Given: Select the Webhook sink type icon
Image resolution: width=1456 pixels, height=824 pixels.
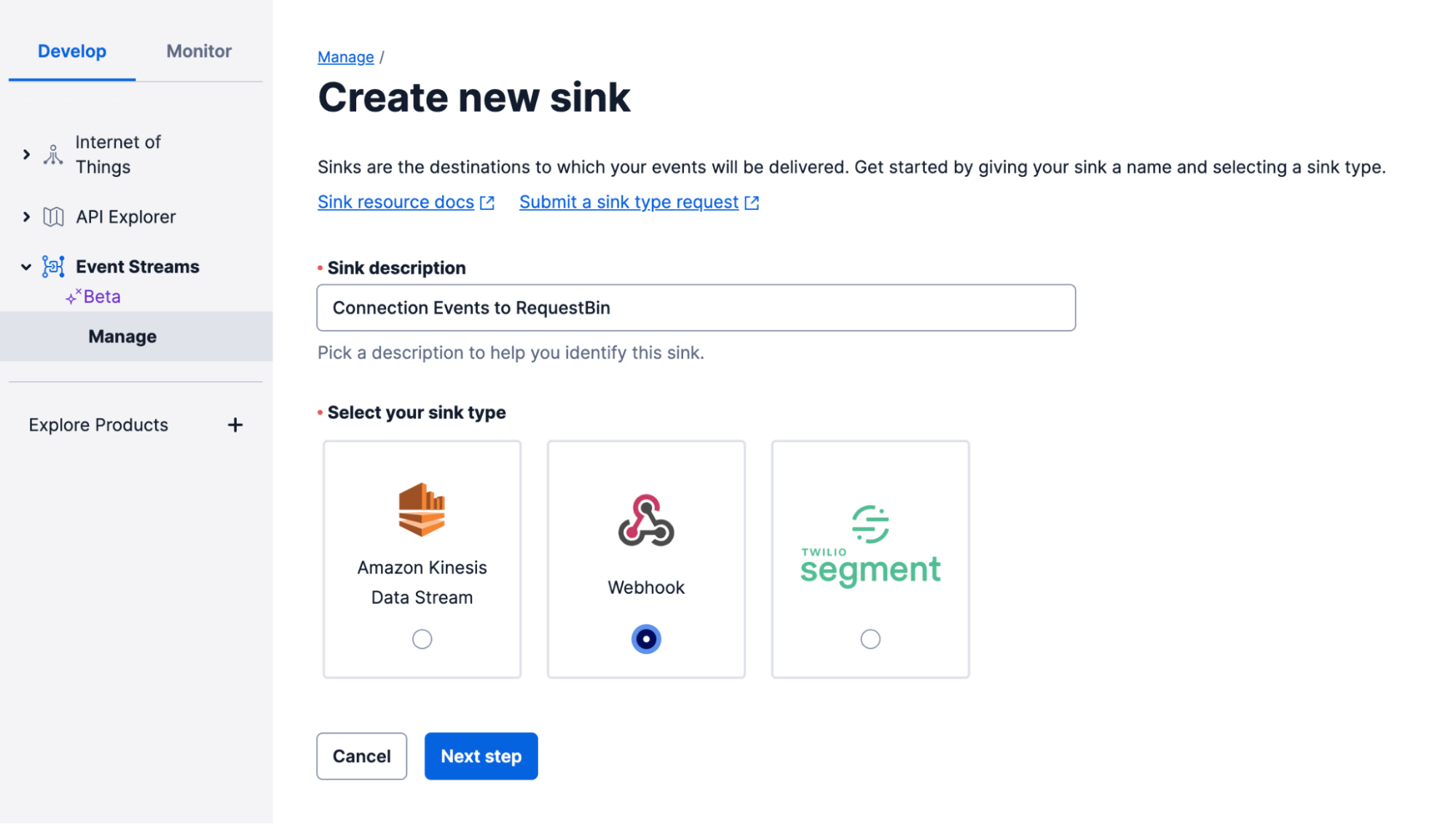Looking at the screenshot, I should coord(645,520).
